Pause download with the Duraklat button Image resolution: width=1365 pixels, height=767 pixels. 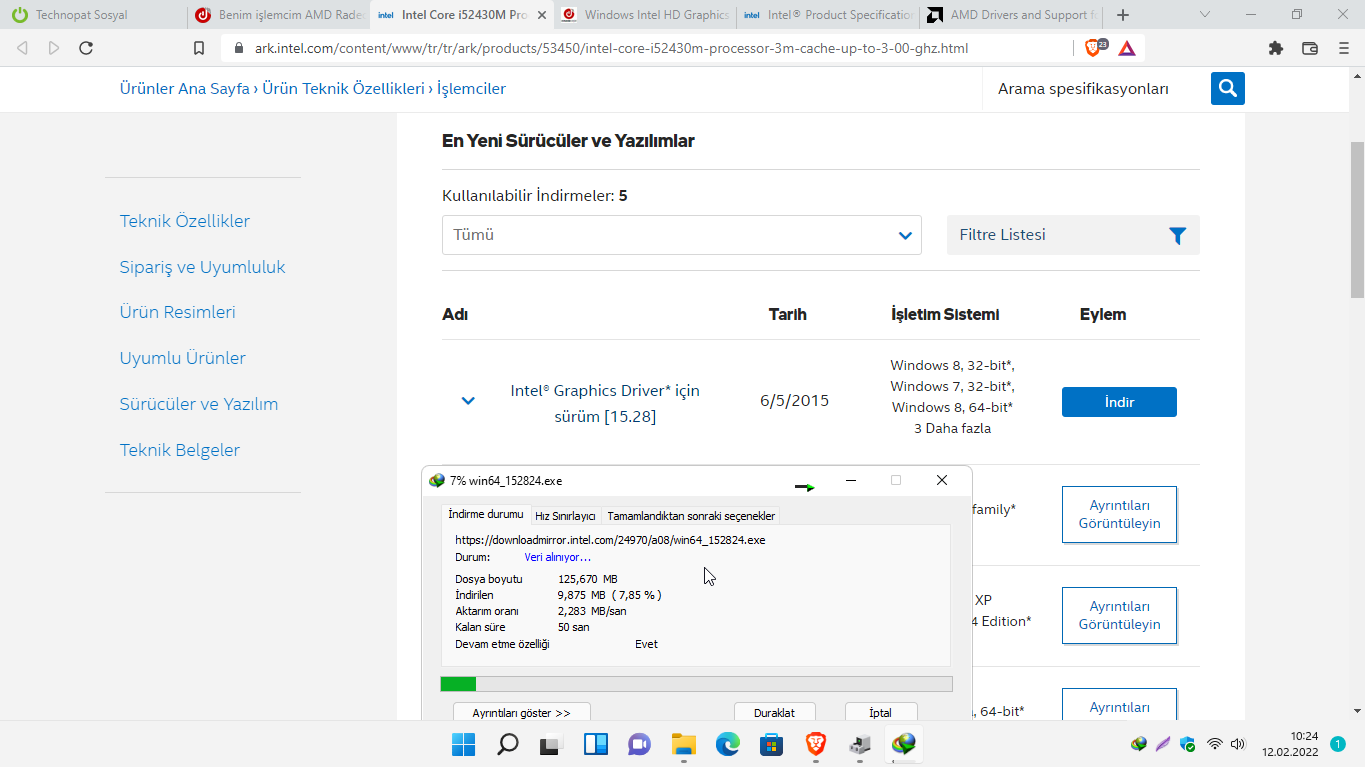click(x=774, y=713)
